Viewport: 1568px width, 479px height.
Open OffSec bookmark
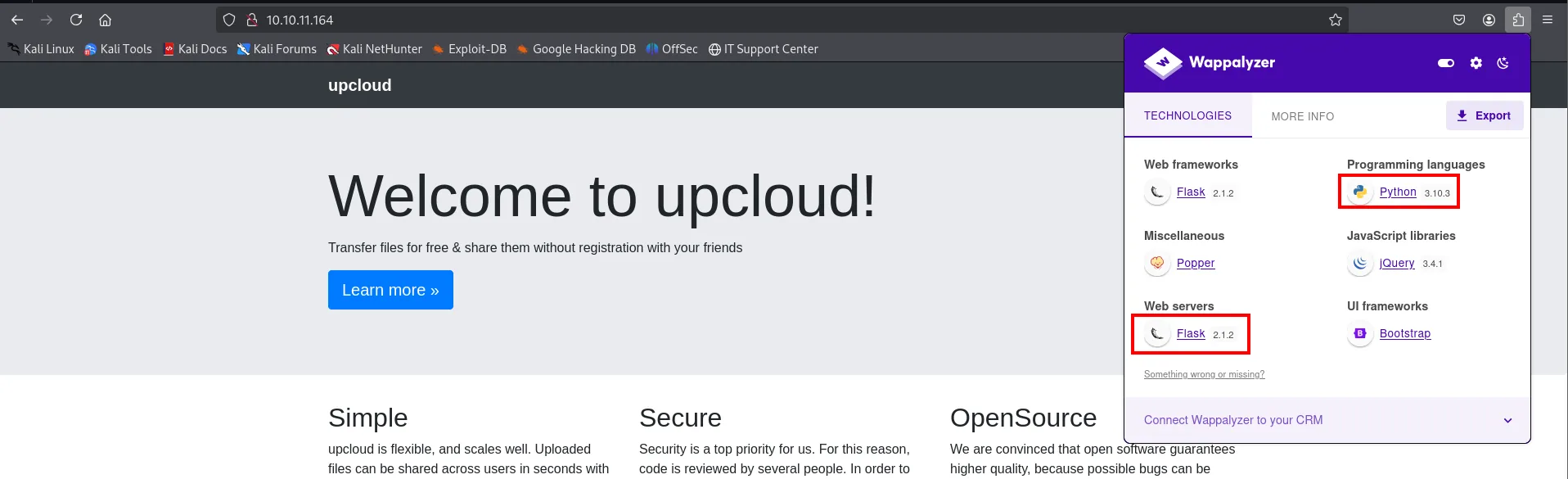(672, 49)
